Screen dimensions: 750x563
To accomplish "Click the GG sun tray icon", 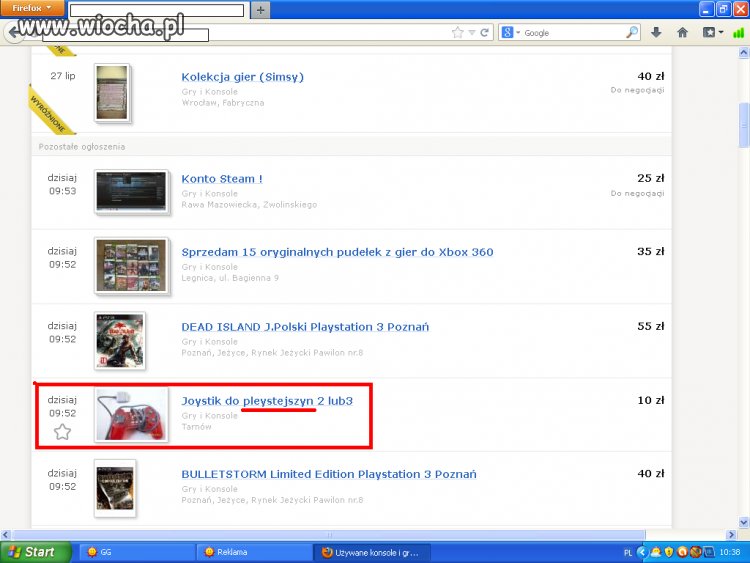I will 656,552.
